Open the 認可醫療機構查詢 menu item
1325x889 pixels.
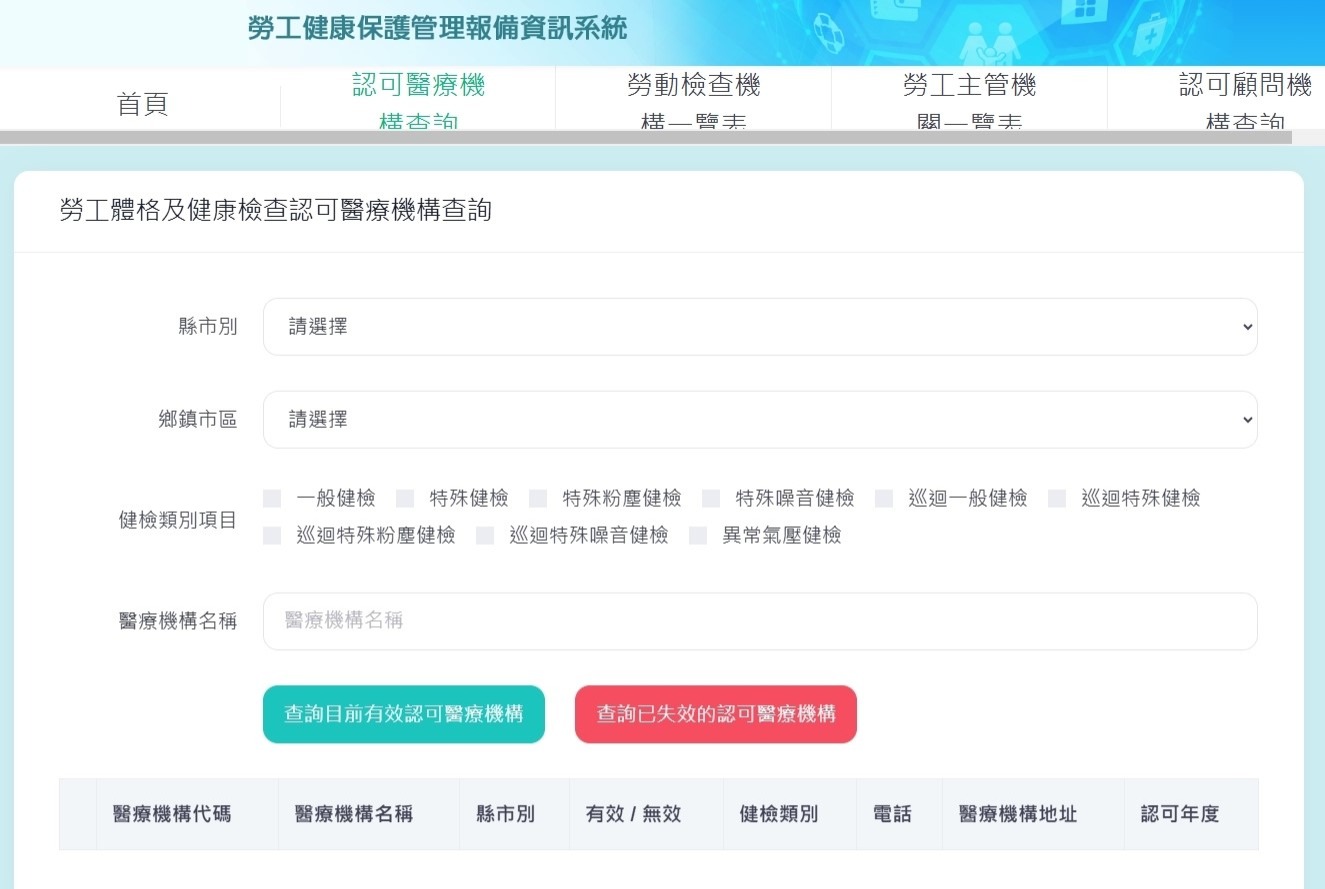point(418,102)
